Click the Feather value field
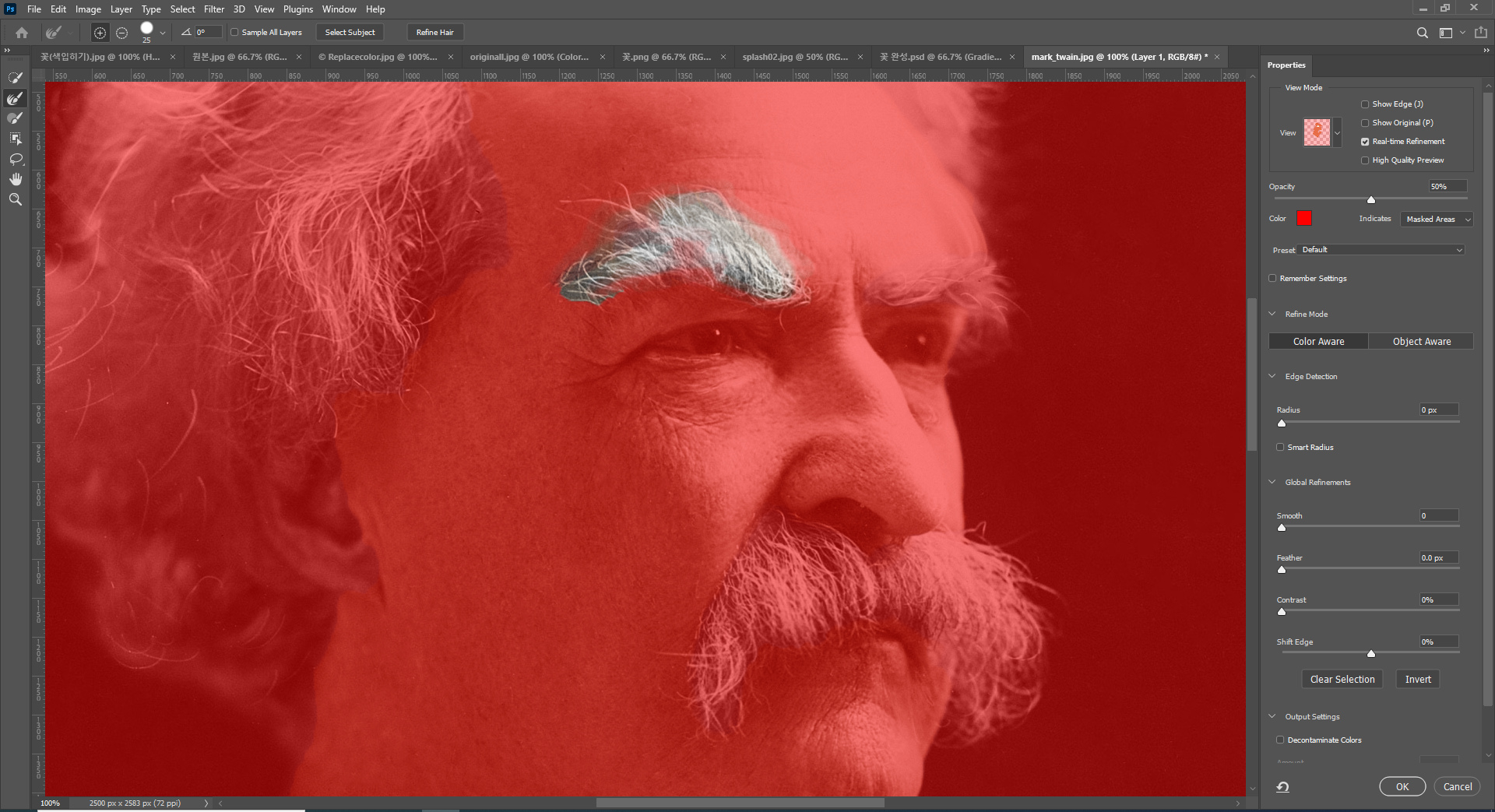 pyautogui.click(x=1439, y=558)
